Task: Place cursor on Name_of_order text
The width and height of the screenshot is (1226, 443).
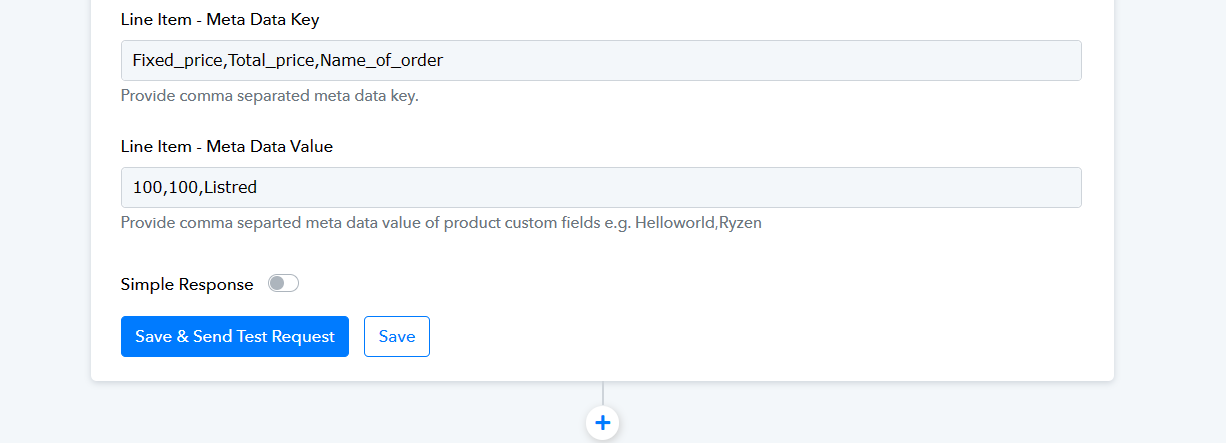Action: [381, 60]
